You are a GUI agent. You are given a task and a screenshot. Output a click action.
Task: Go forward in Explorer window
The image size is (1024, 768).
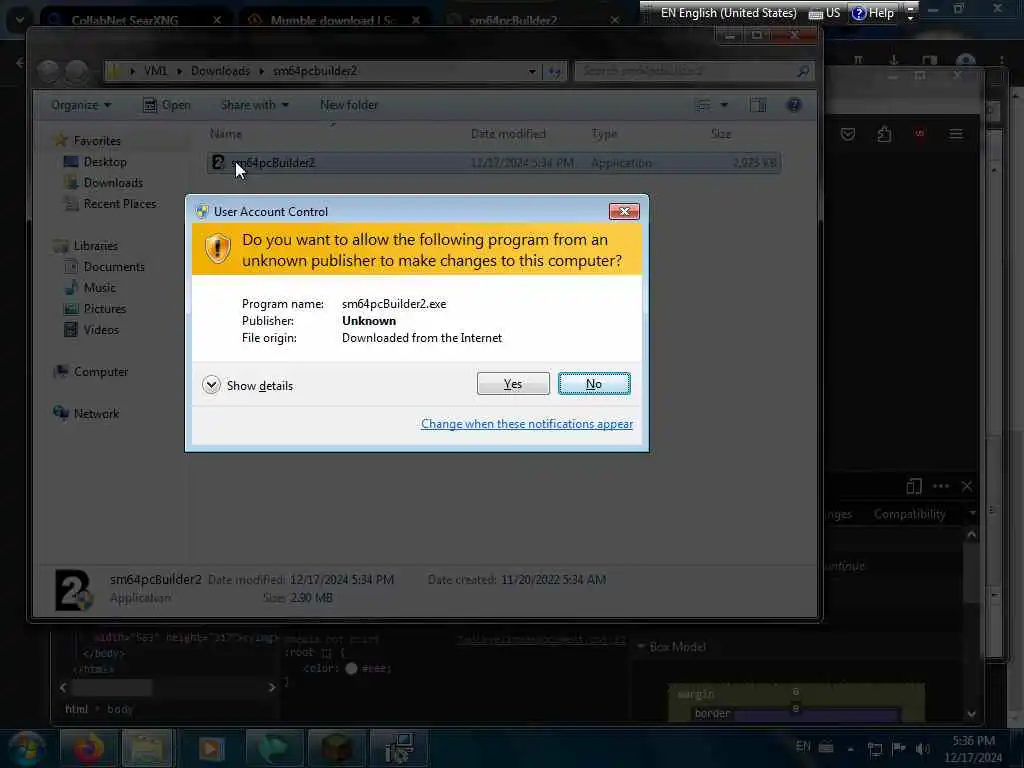(76, 71)
